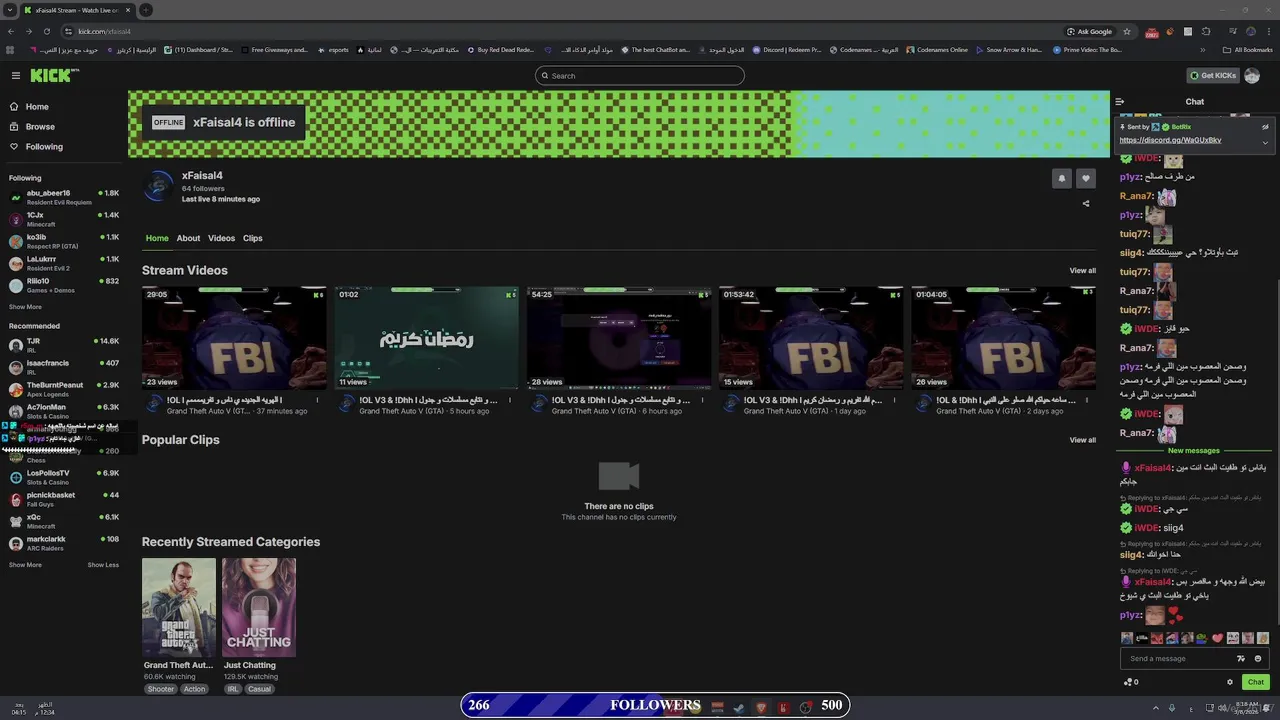Open options menu of 6 hours ago video
This screenshot has width=1280, height=720.
coord(702,400)
